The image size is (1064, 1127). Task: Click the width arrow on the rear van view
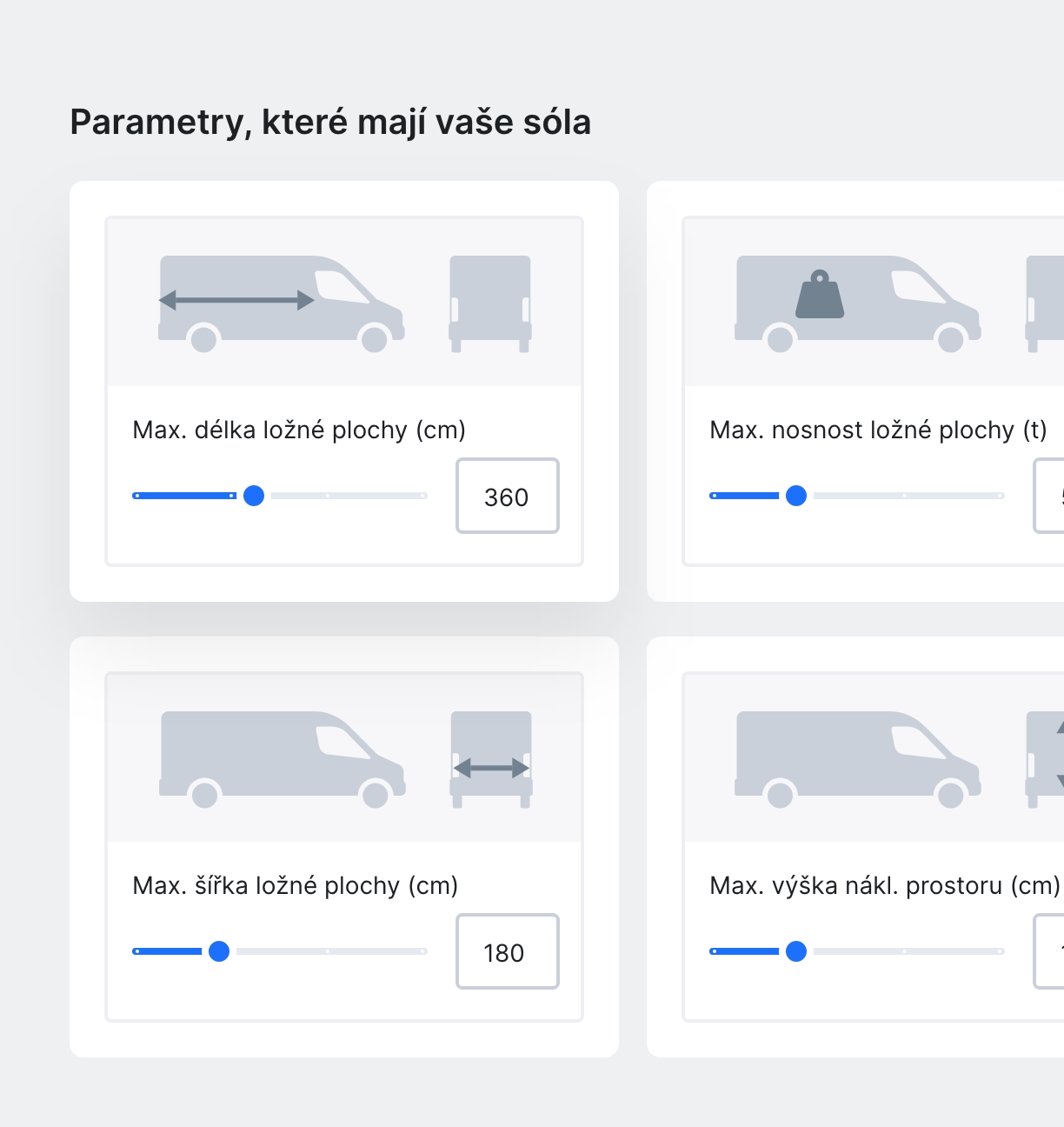[x=491, y=768]
